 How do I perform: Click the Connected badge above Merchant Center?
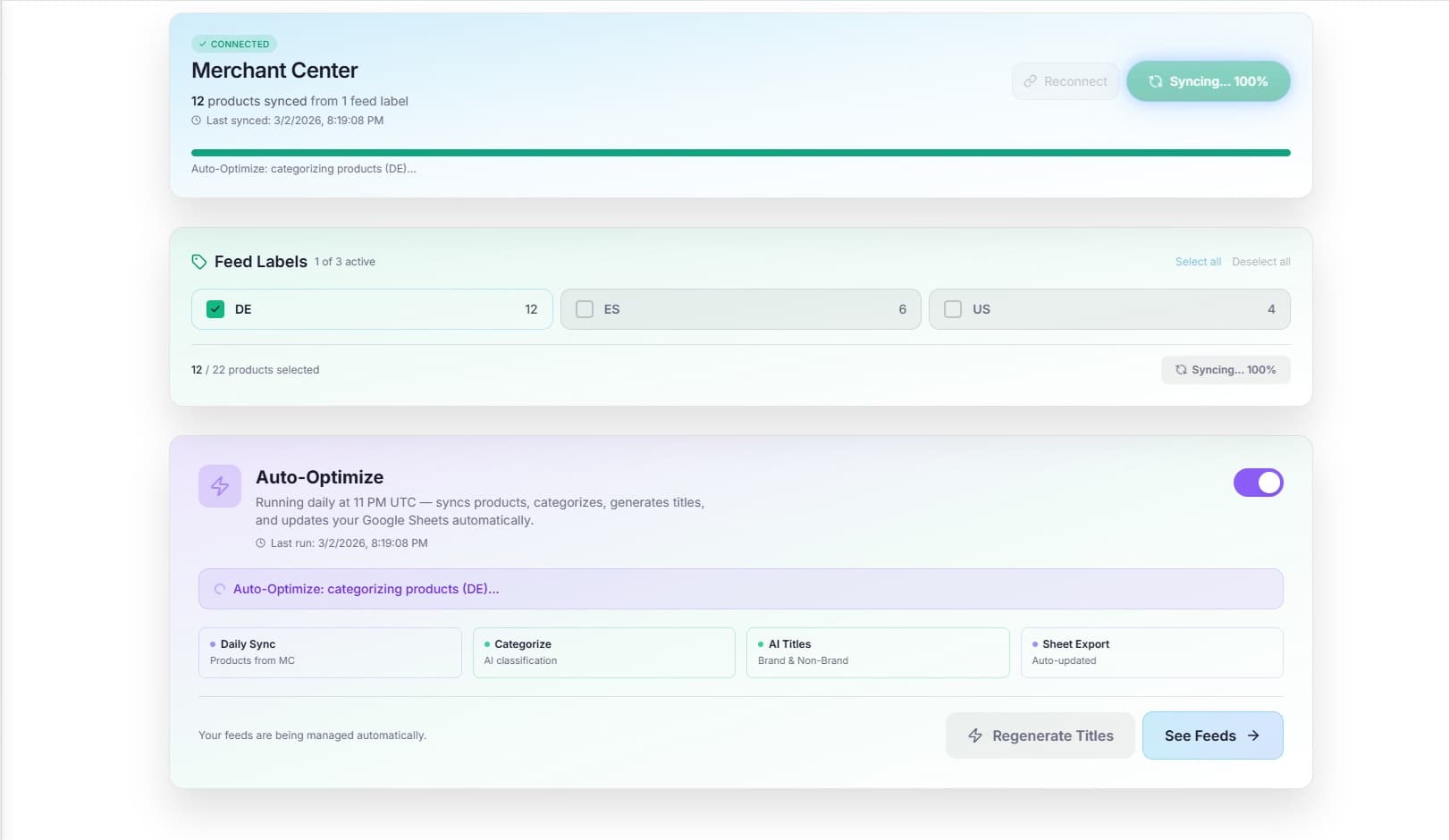[x=234, y=43]
